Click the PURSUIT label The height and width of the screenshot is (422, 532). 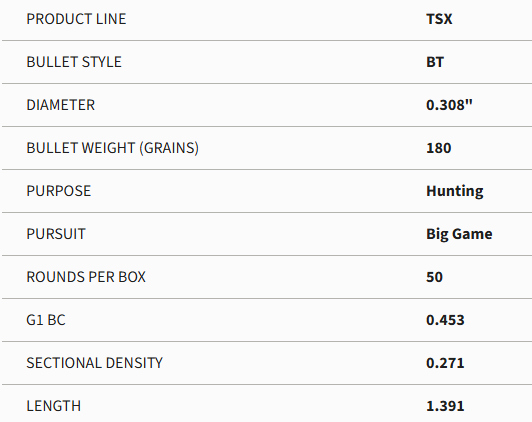[x=56, y=234]
